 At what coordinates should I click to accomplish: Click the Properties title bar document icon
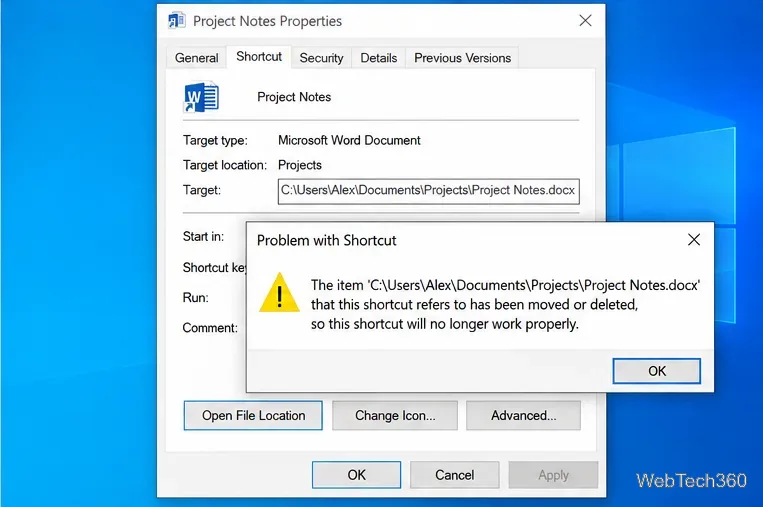point(176,21)
